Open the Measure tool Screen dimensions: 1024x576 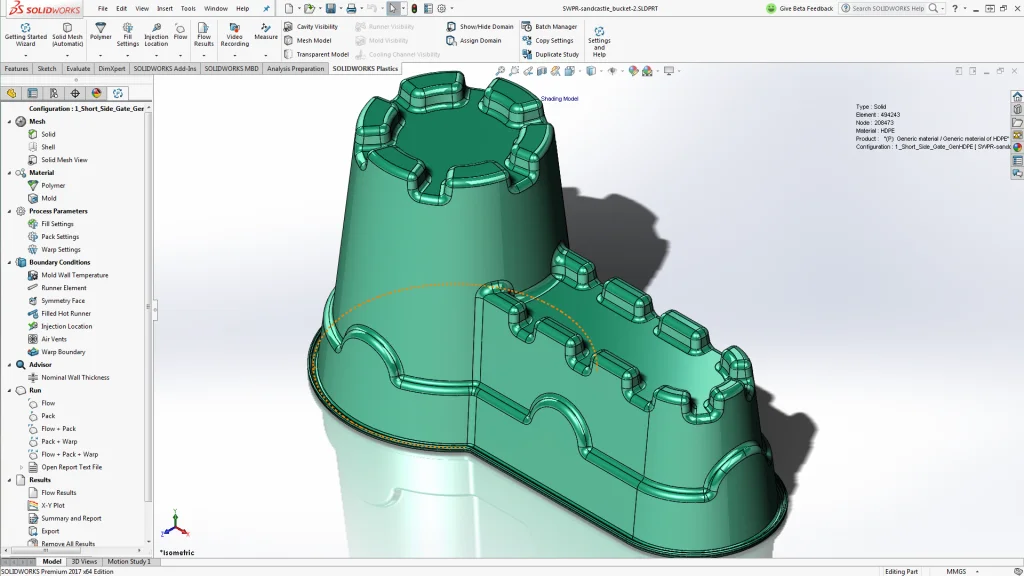pyautogui.click(x=266, y=30)
